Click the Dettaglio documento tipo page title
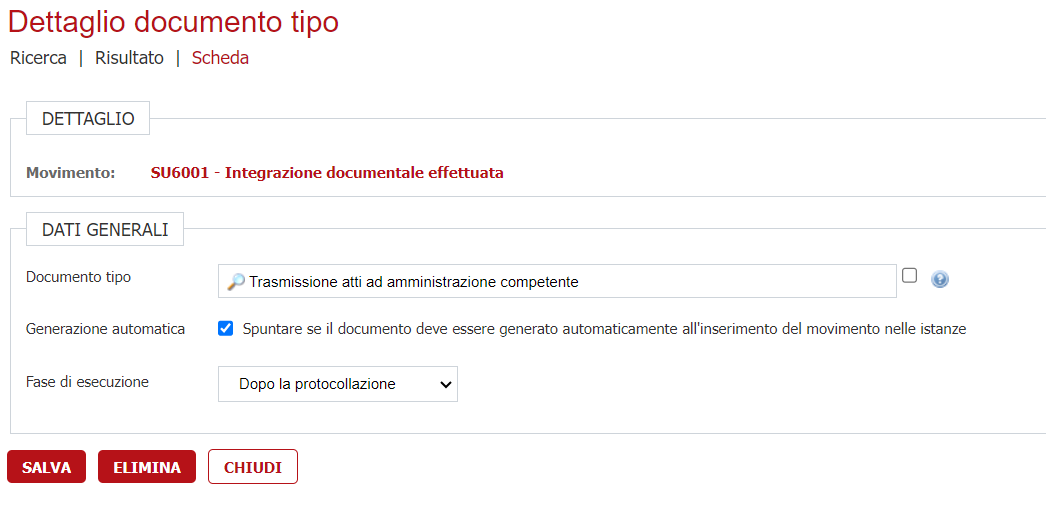The image size is (1046, 505). coord(174,21)
